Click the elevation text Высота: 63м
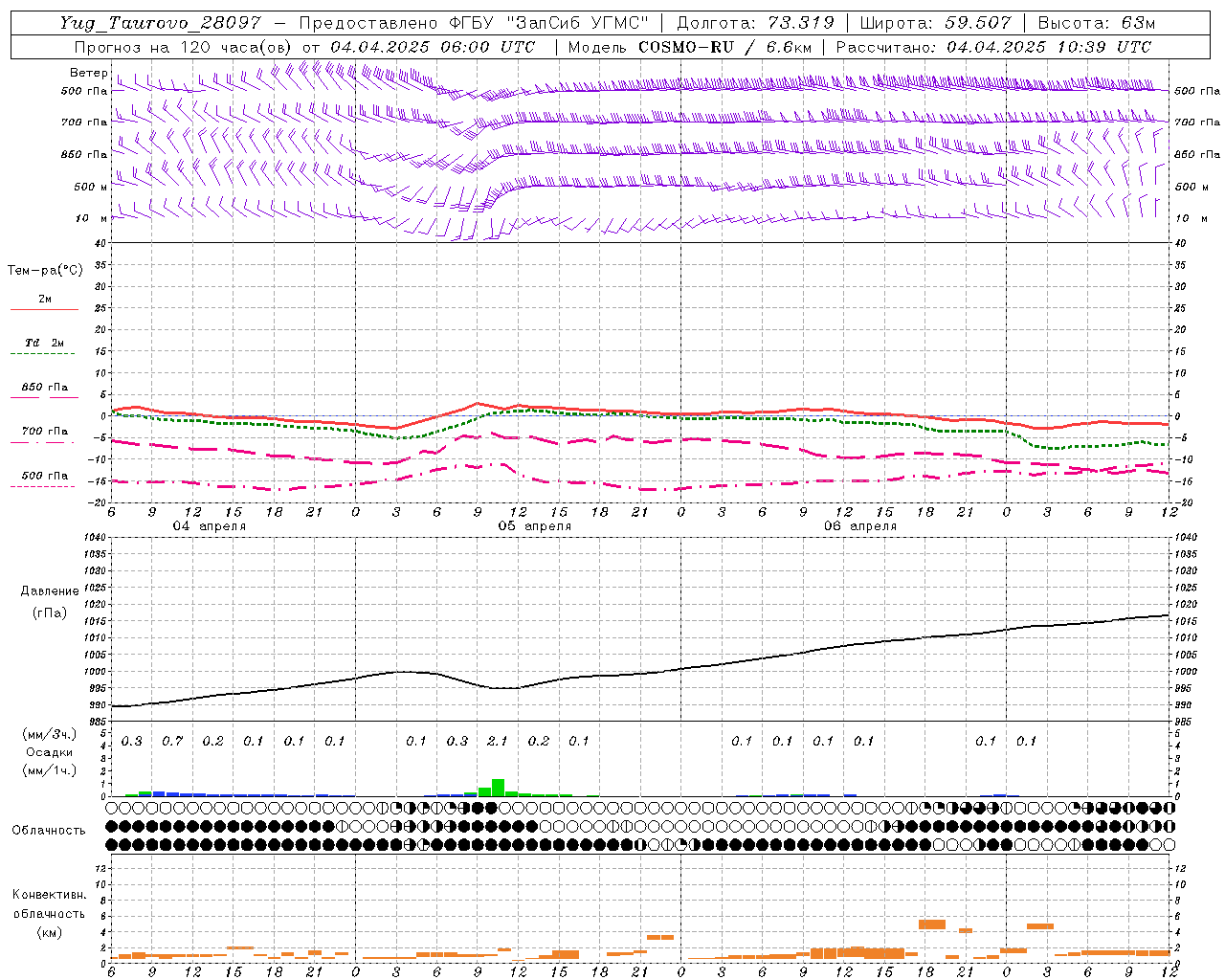Viewport: 1225px width, 980px height. (x=1096, y=23)
